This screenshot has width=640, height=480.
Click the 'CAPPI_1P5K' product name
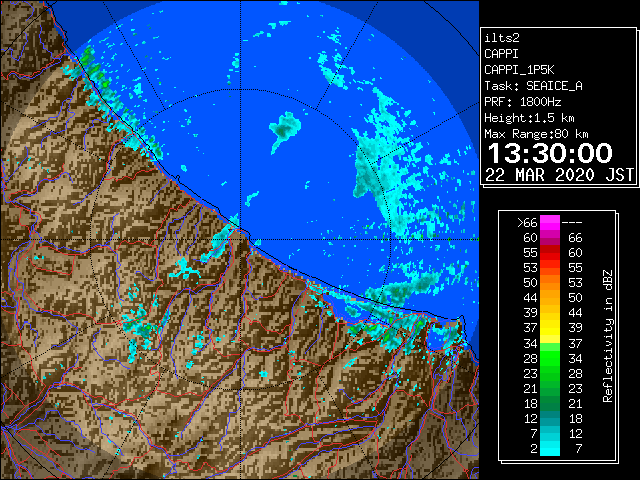(519, 70)
